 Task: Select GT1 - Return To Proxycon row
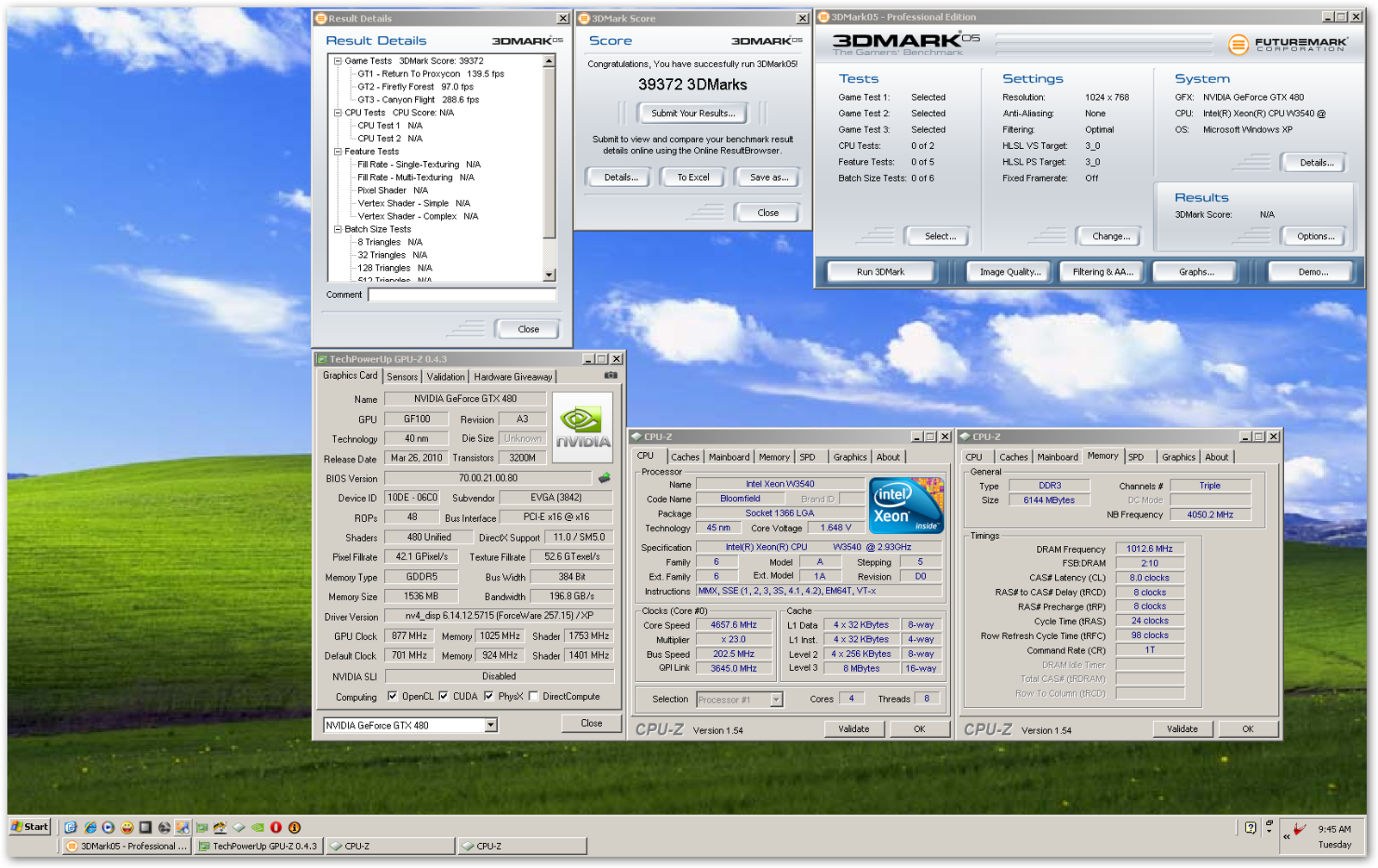point(431,74)
